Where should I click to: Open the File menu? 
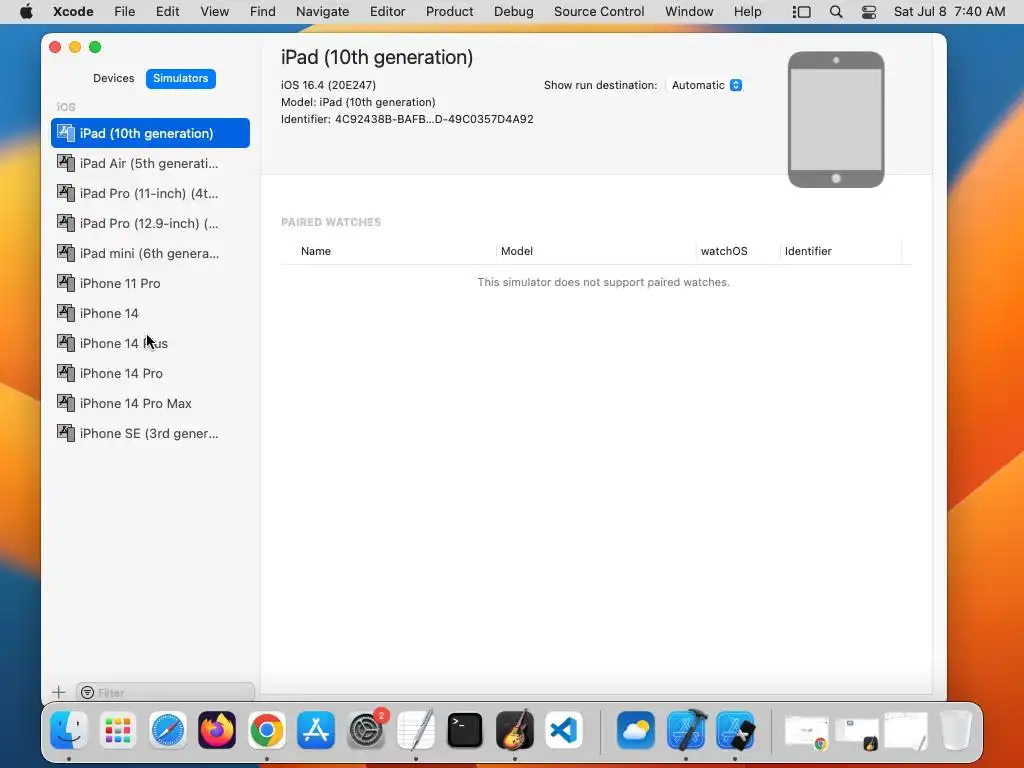click(x=124, y=12)
